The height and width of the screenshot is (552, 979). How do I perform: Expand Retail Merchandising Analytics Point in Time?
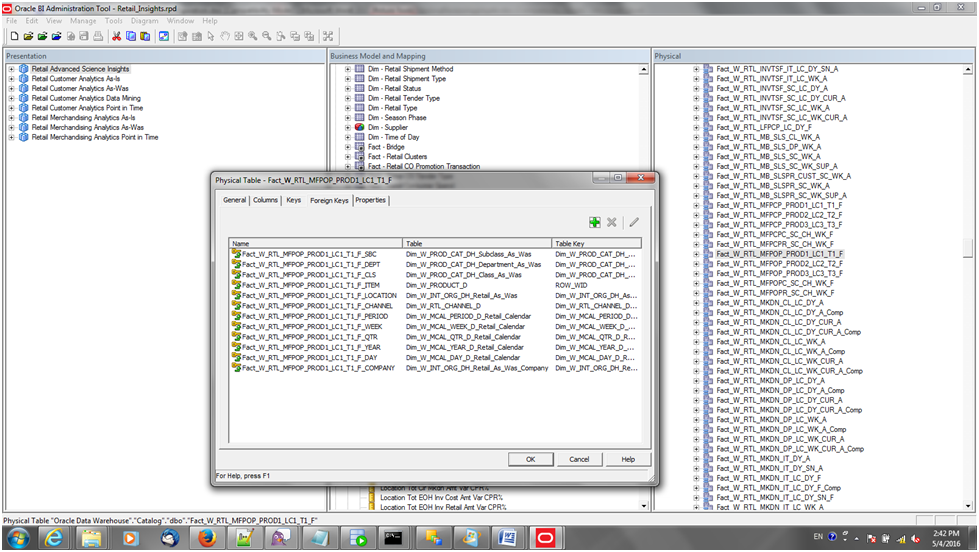click(x=11, y=137)
